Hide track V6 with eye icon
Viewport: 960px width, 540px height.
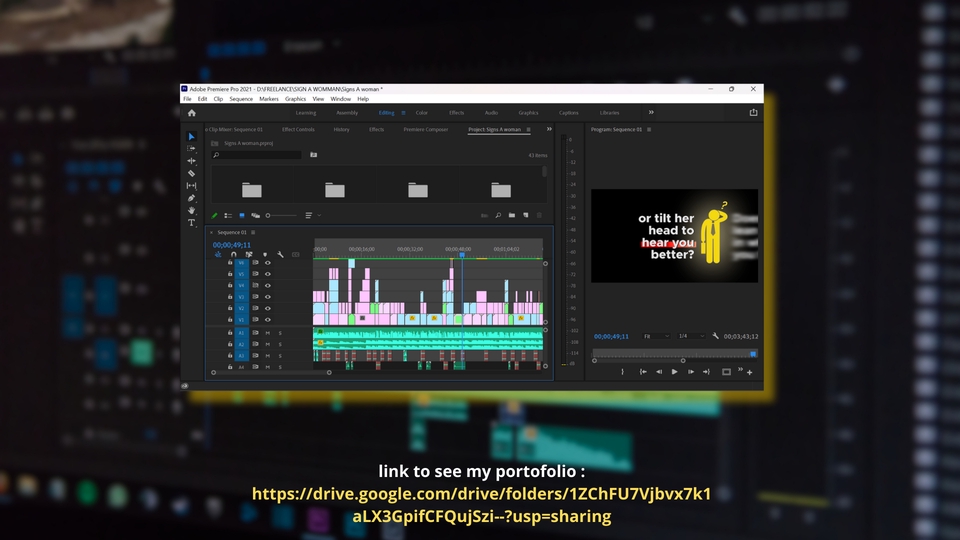point(268,263)
